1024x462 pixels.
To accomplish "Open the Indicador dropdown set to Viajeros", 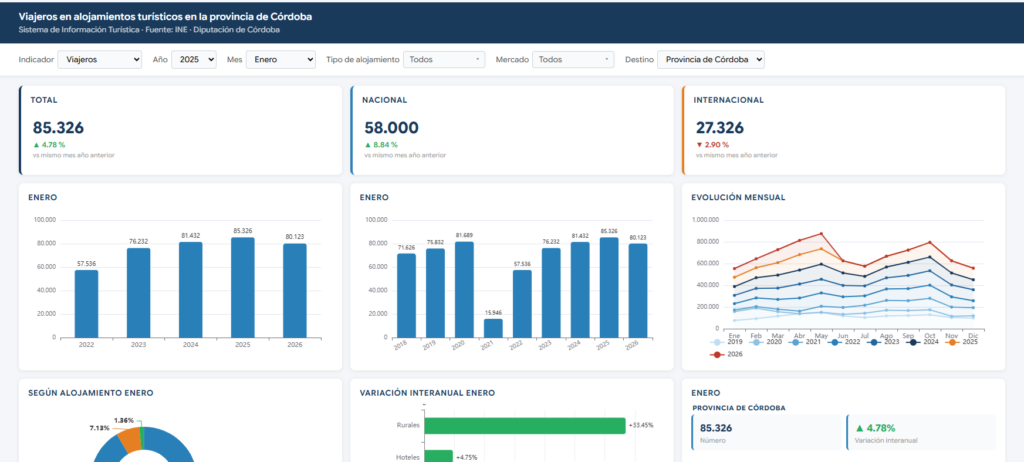I will 100,59.
